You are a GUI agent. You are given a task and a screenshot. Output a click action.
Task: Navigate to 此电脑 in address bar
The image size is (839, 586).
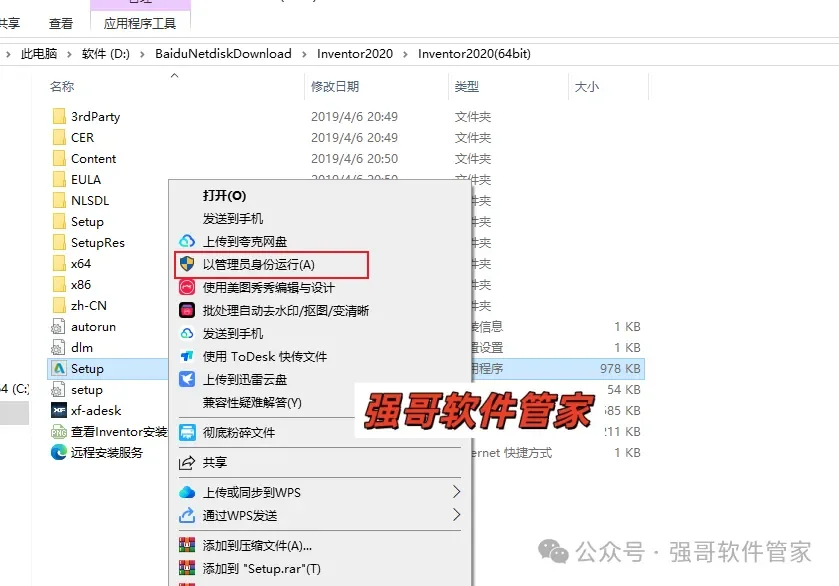tap(39, 54)
